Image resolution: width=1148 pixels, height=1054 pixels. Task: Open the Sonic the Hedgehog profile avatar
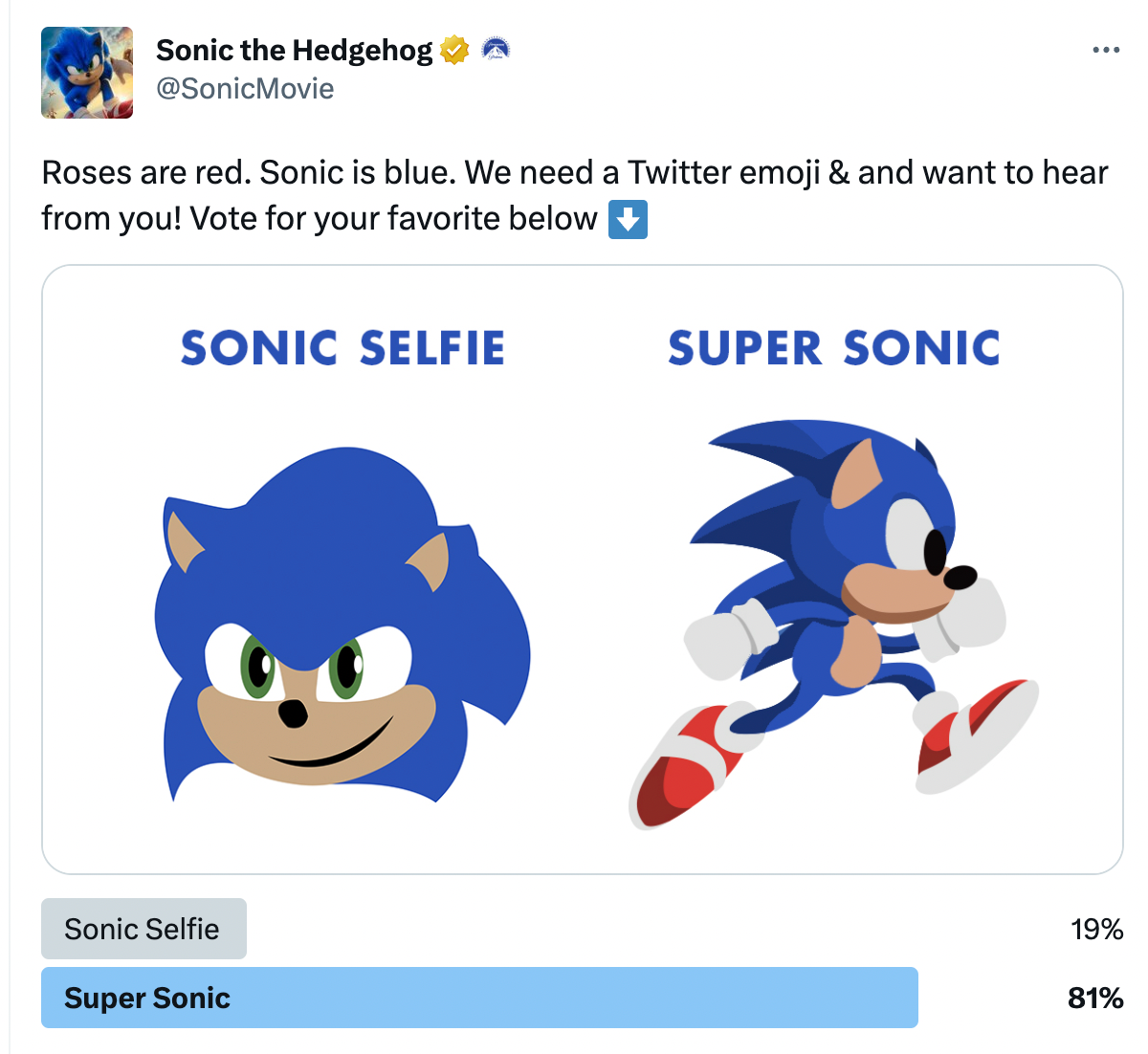tap(87, 73)
